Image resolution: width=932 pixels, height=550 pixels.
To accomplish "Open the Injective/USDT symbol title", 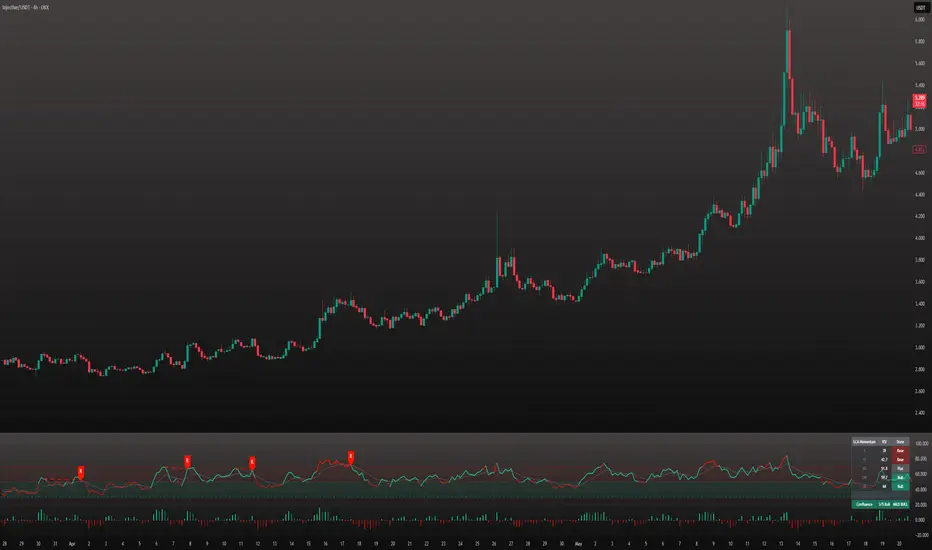I will pos(26,8).
